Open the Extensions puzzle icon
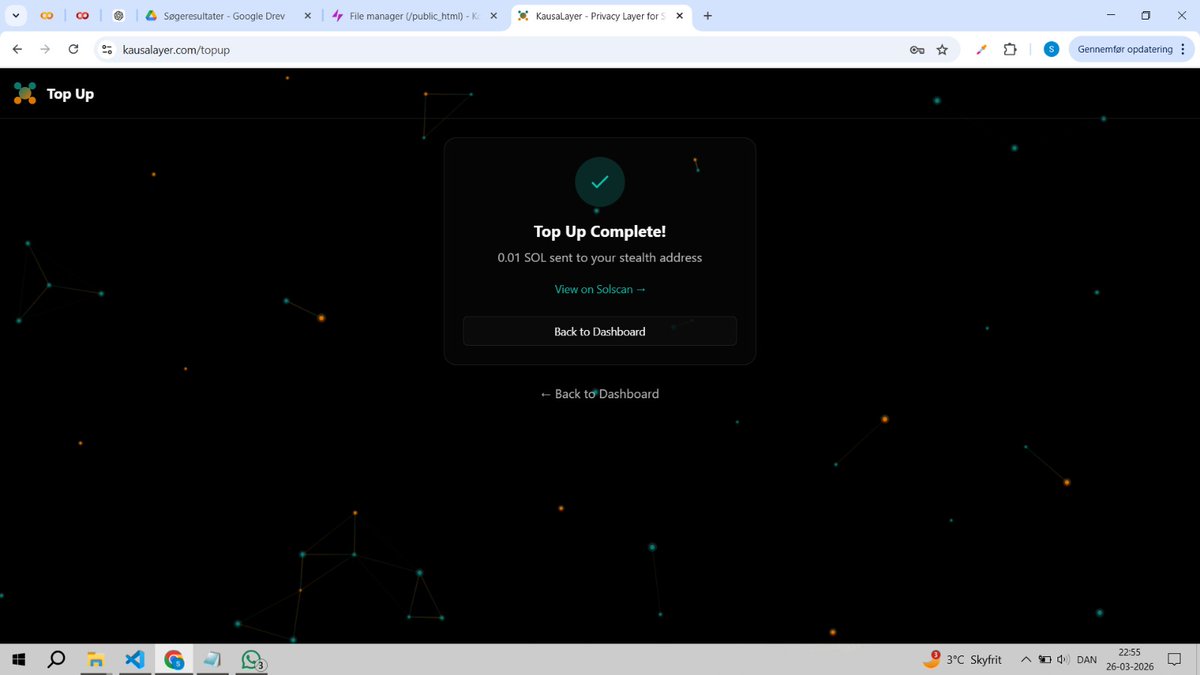 pos(1010,49)
